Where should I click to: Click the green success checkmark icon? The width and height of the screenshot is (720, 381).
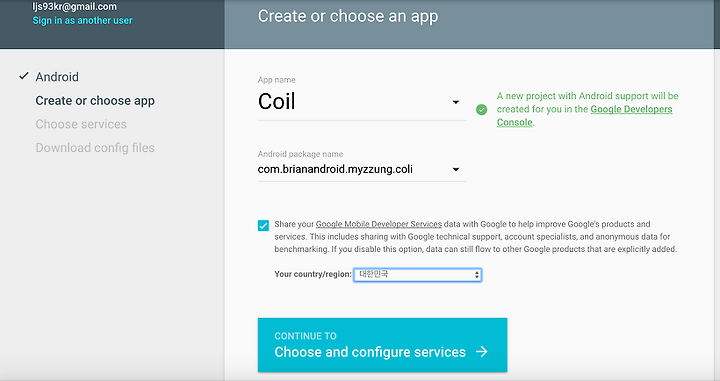click(481, 110)
